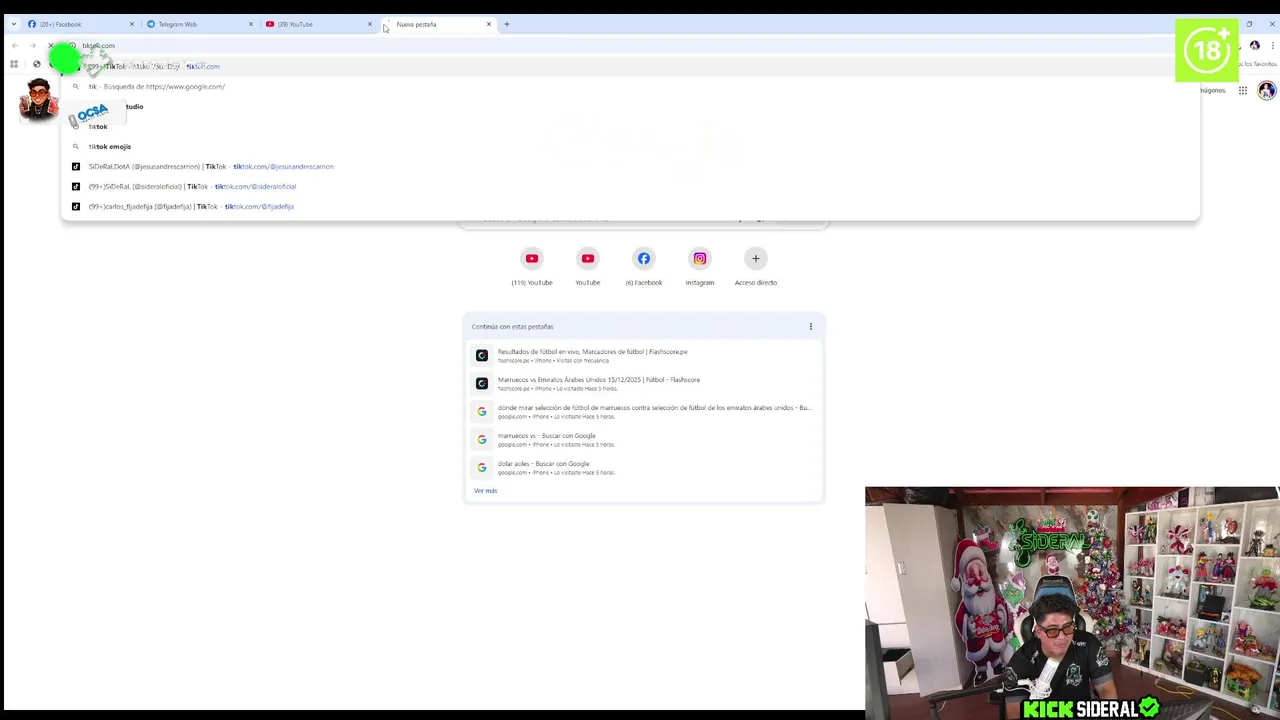Close the YouTube tab
The height and width of the screenshot is (720, 1280).
(x=369, y=24)
